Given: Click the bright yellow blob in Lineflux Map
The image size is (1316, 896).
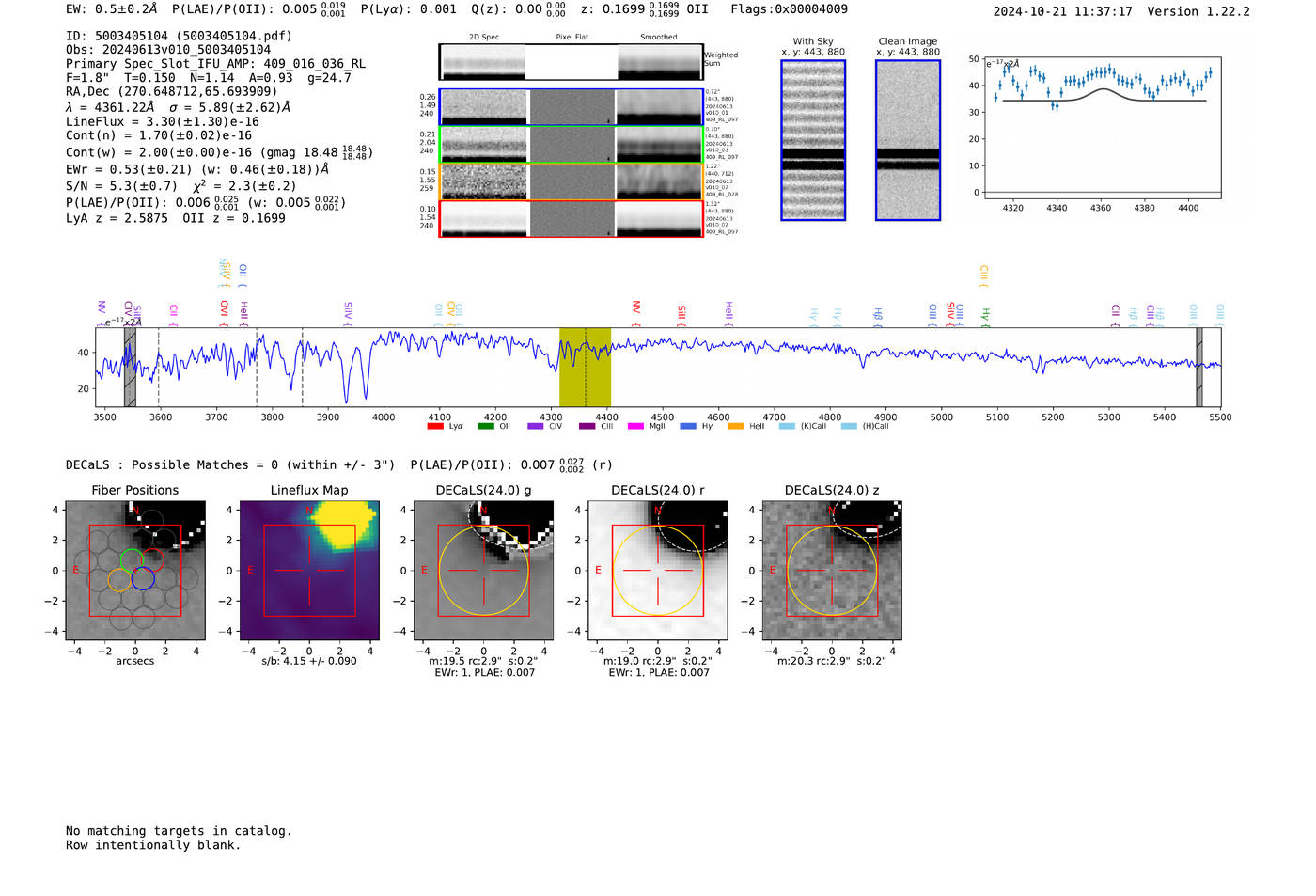Looking at the screenshot, I should coord(344,525).
